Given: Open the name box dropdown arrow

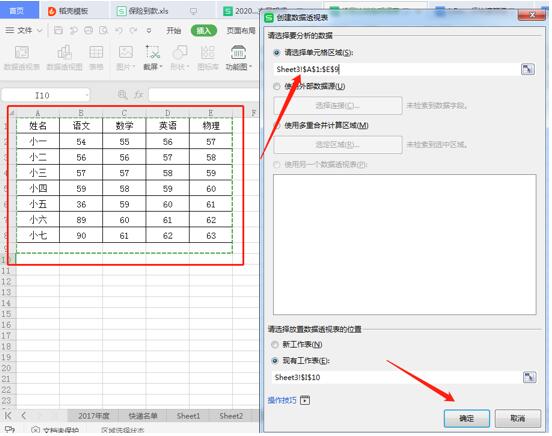Looking at the screenshot, I should pyautogui.click(x=87, y=95).
